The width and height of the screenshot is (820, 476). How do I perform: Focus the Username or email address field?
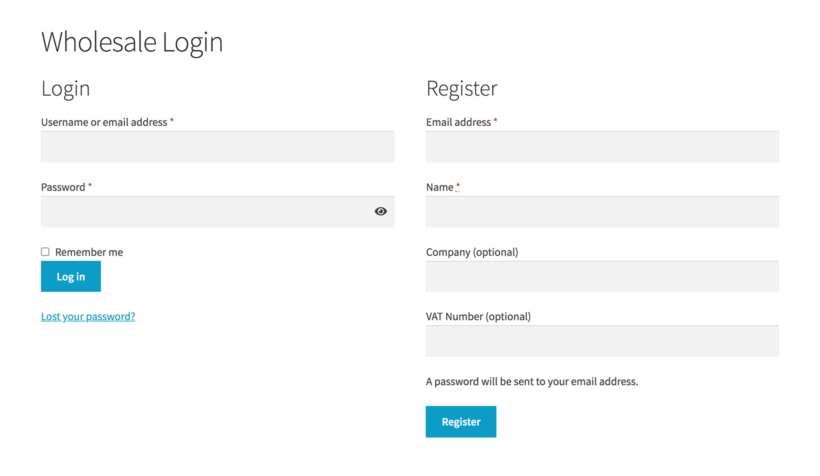218,146
